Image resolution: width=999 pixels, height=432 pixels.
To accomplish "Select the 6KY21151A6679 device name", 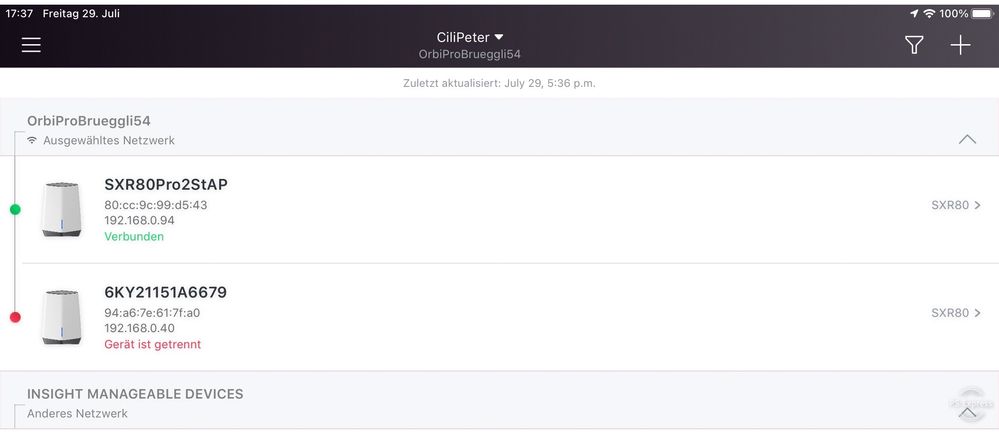I will [x=165, y=292].
